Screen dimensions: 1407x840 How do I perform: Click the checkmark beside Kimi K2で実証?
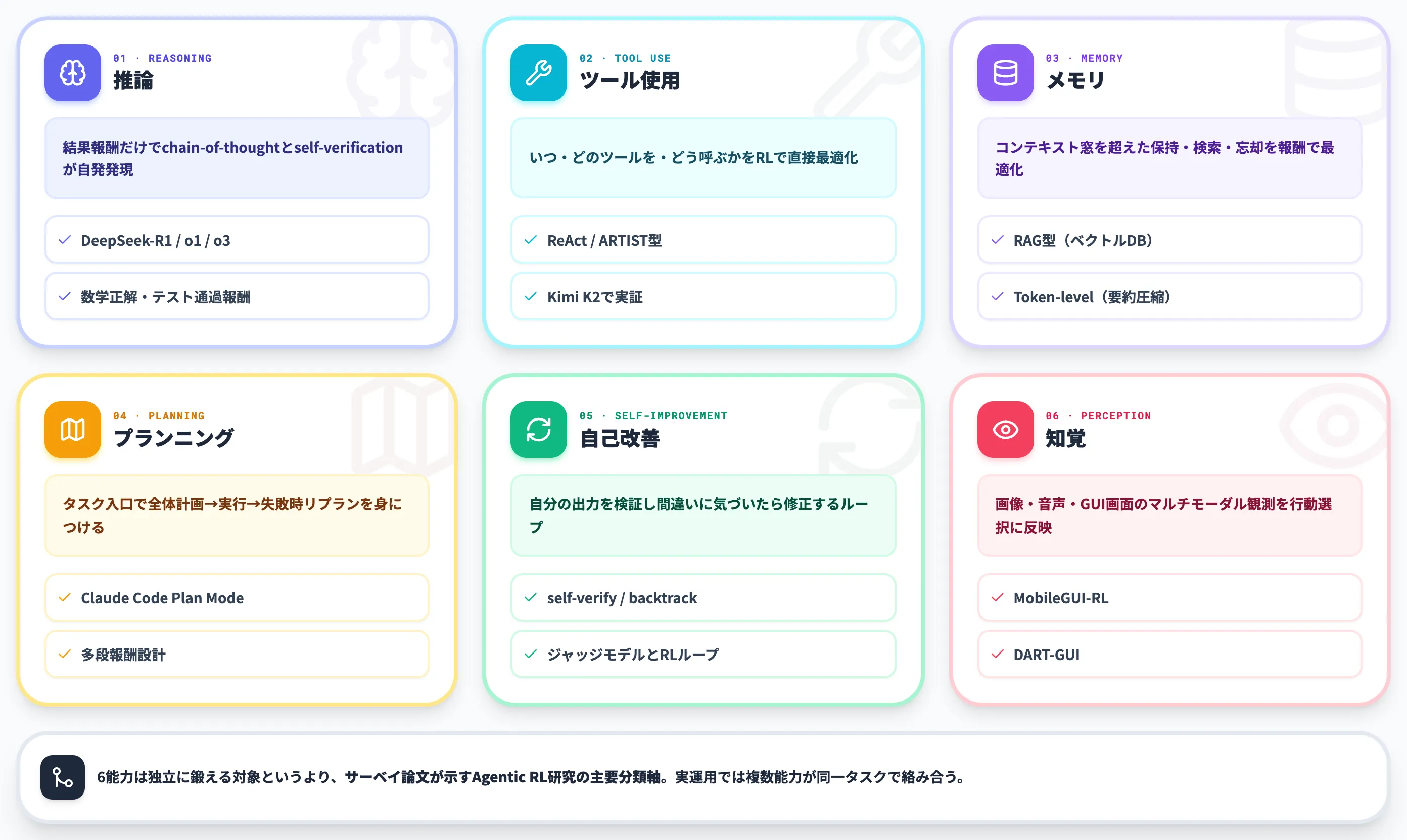click(x=531, y=297)
